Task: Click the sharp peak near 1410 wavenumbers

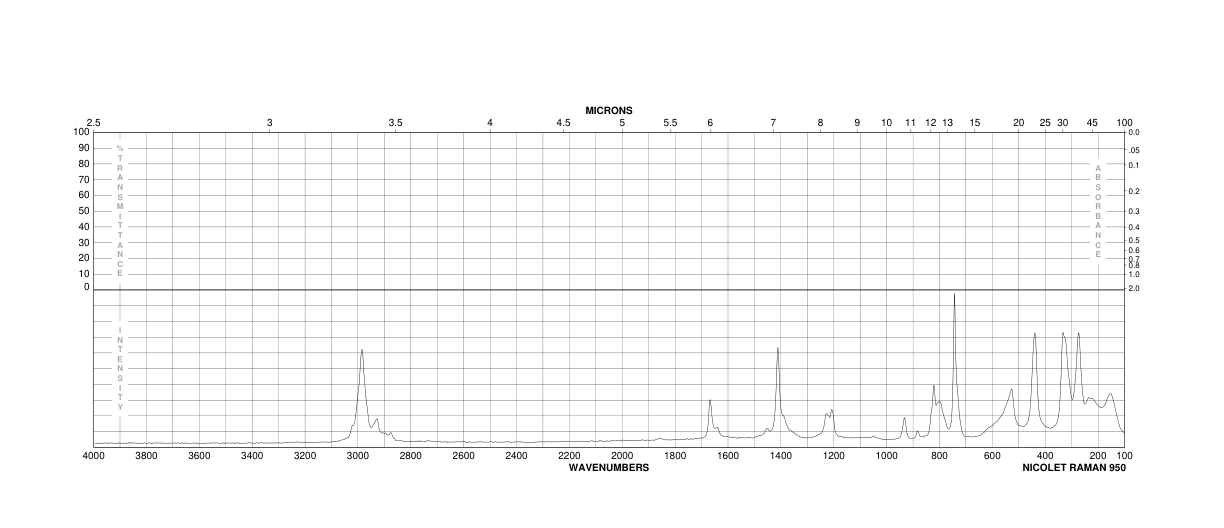Action: 778,349
